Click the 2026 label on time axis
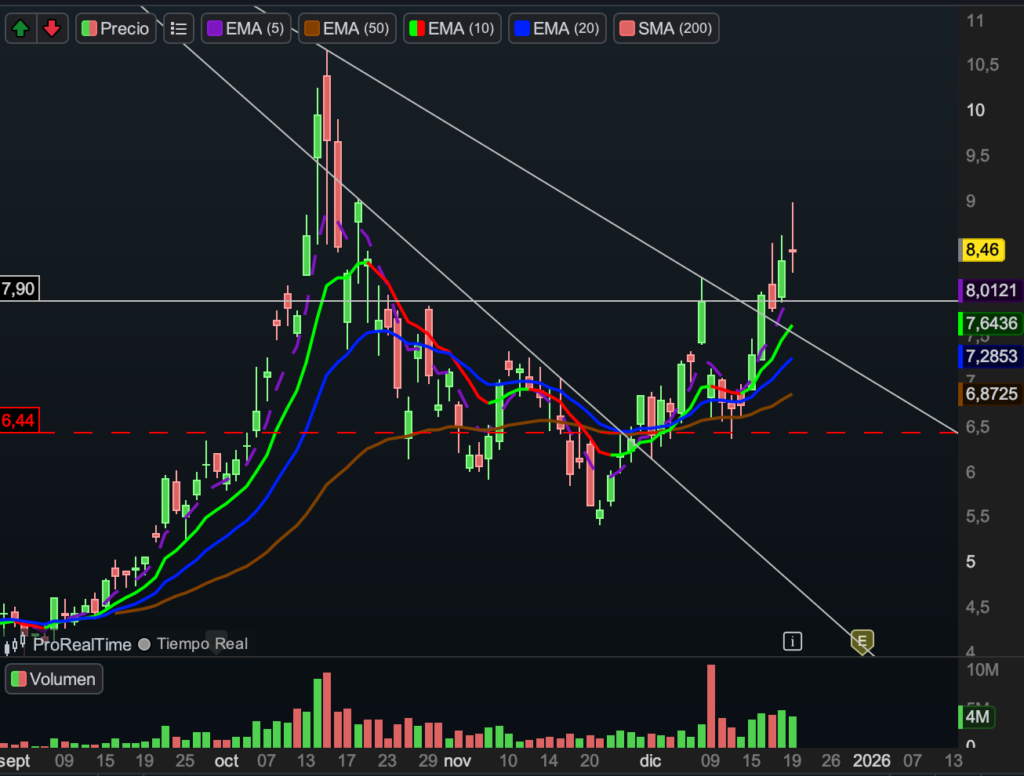 [867, 760]
